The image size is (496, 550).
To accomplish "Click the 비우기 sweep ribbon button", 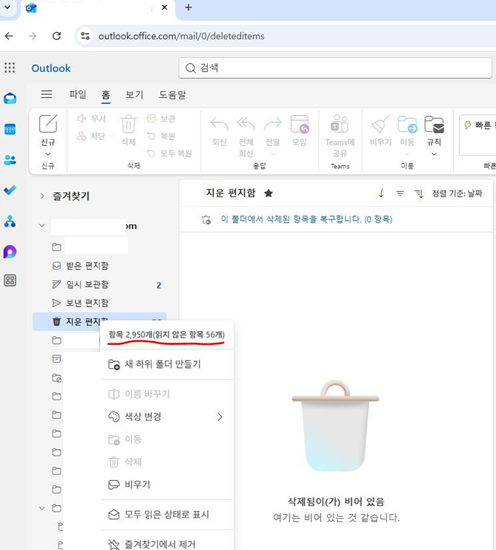I will 381,130.
